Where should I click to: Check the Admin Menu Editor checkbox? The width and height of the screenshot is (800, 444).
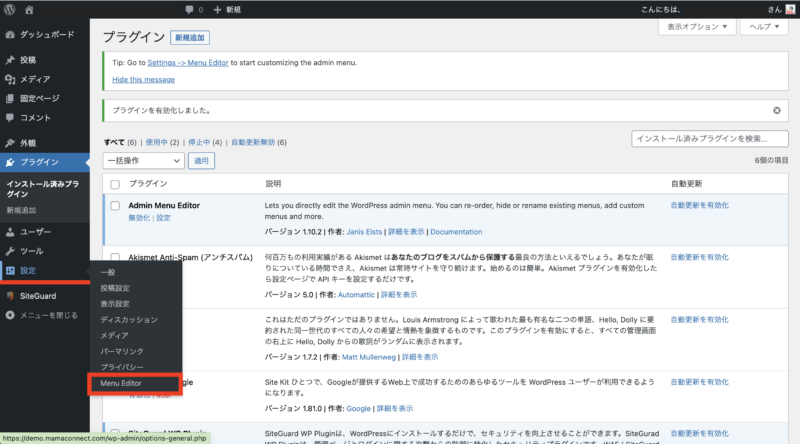click(x=115, y=206)
